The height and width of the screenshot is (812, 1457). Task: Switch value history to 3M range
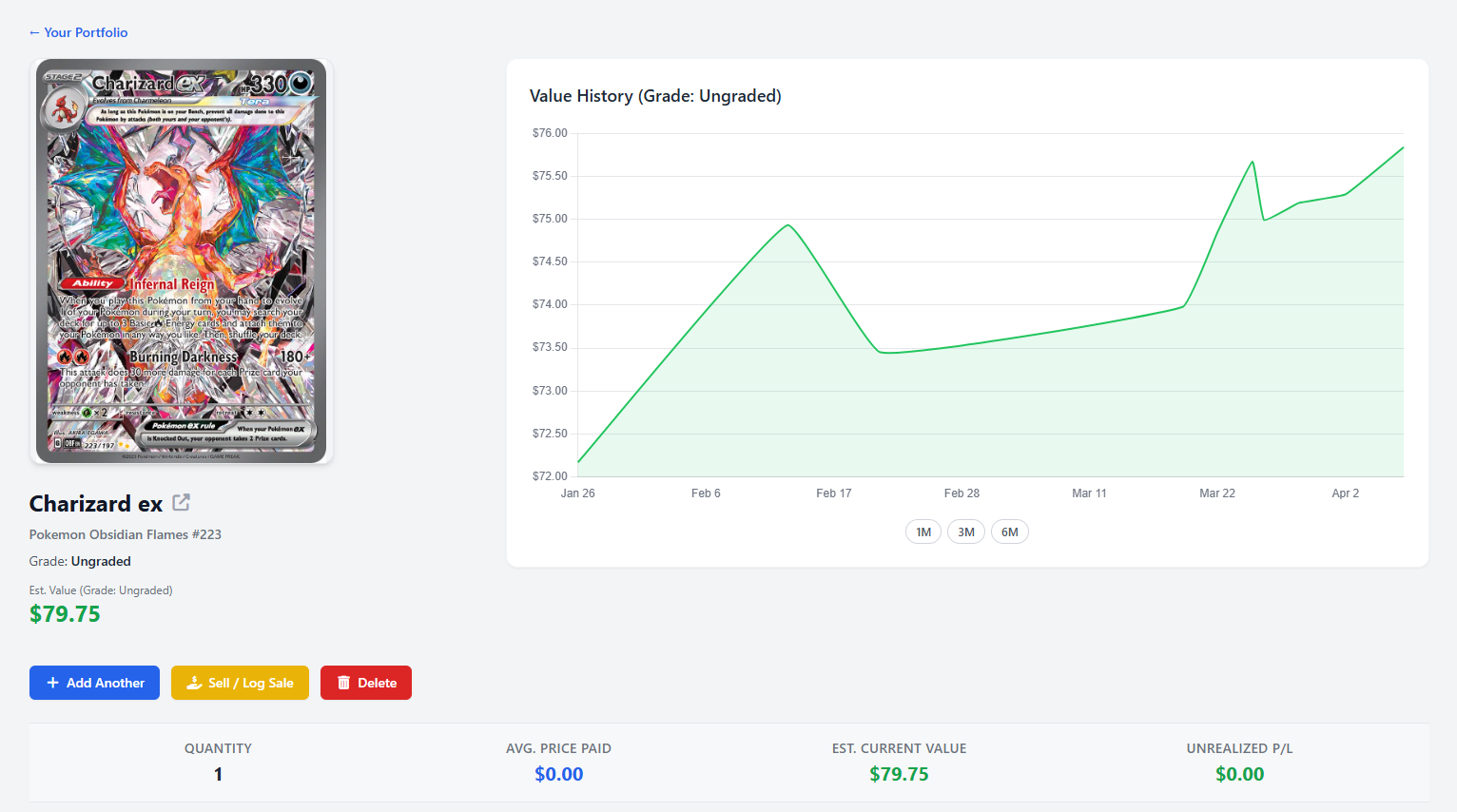(x=966, y=532)
